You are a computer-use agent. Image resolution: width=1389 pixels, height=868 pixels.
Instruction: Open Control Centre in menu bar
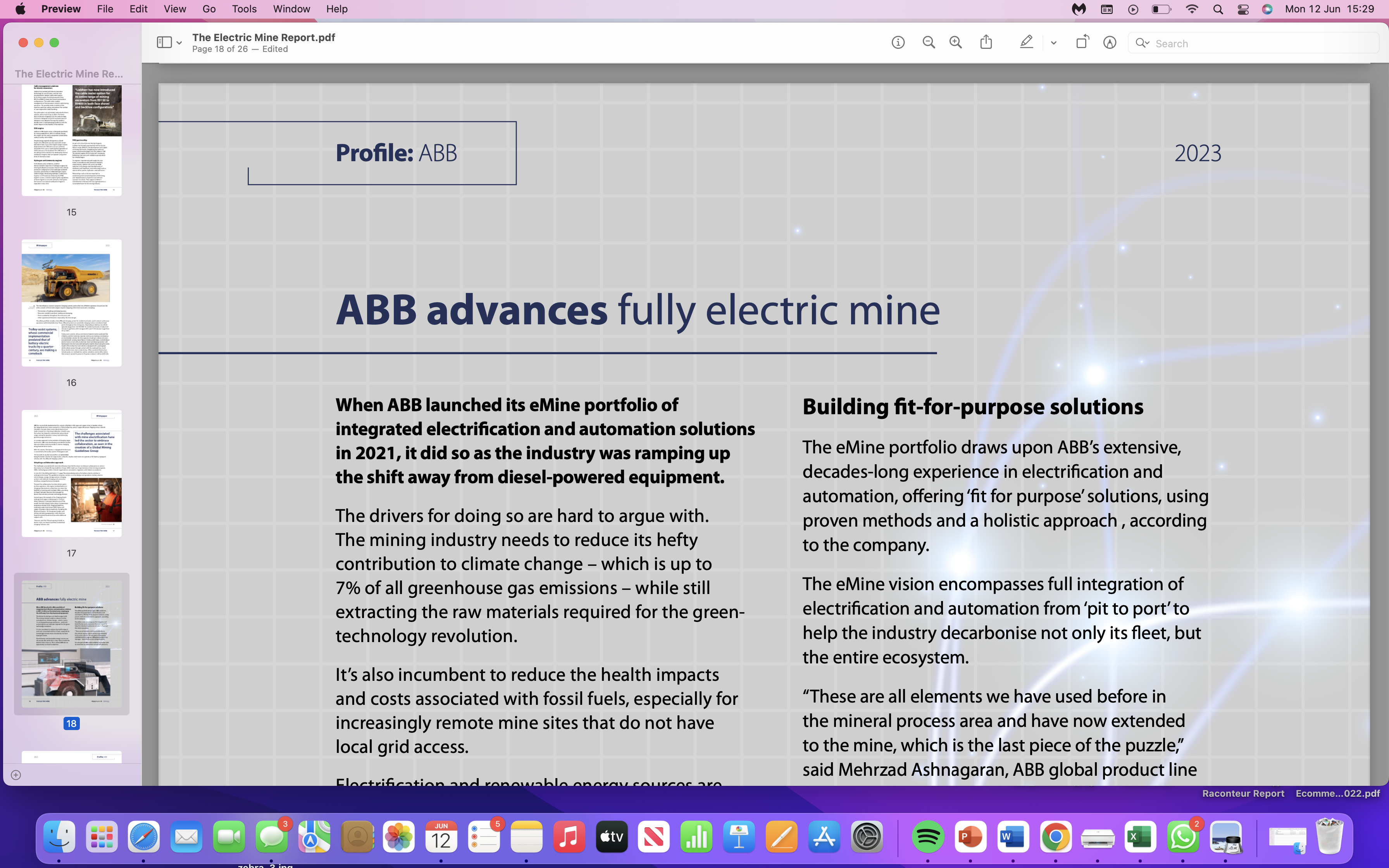coord(1243,9)
